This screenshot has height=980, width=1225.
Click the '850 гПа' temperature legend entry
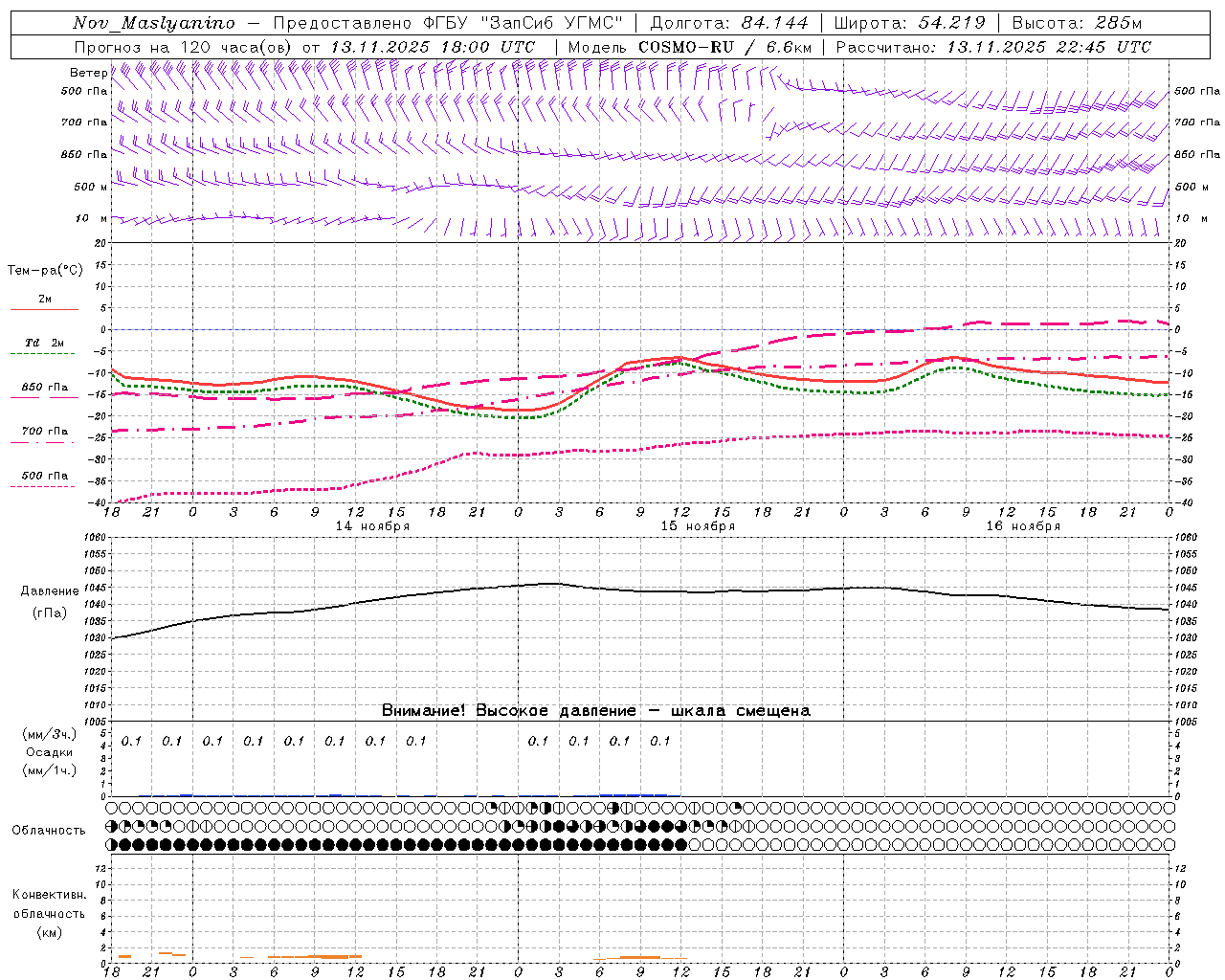(x=44, y=388)
